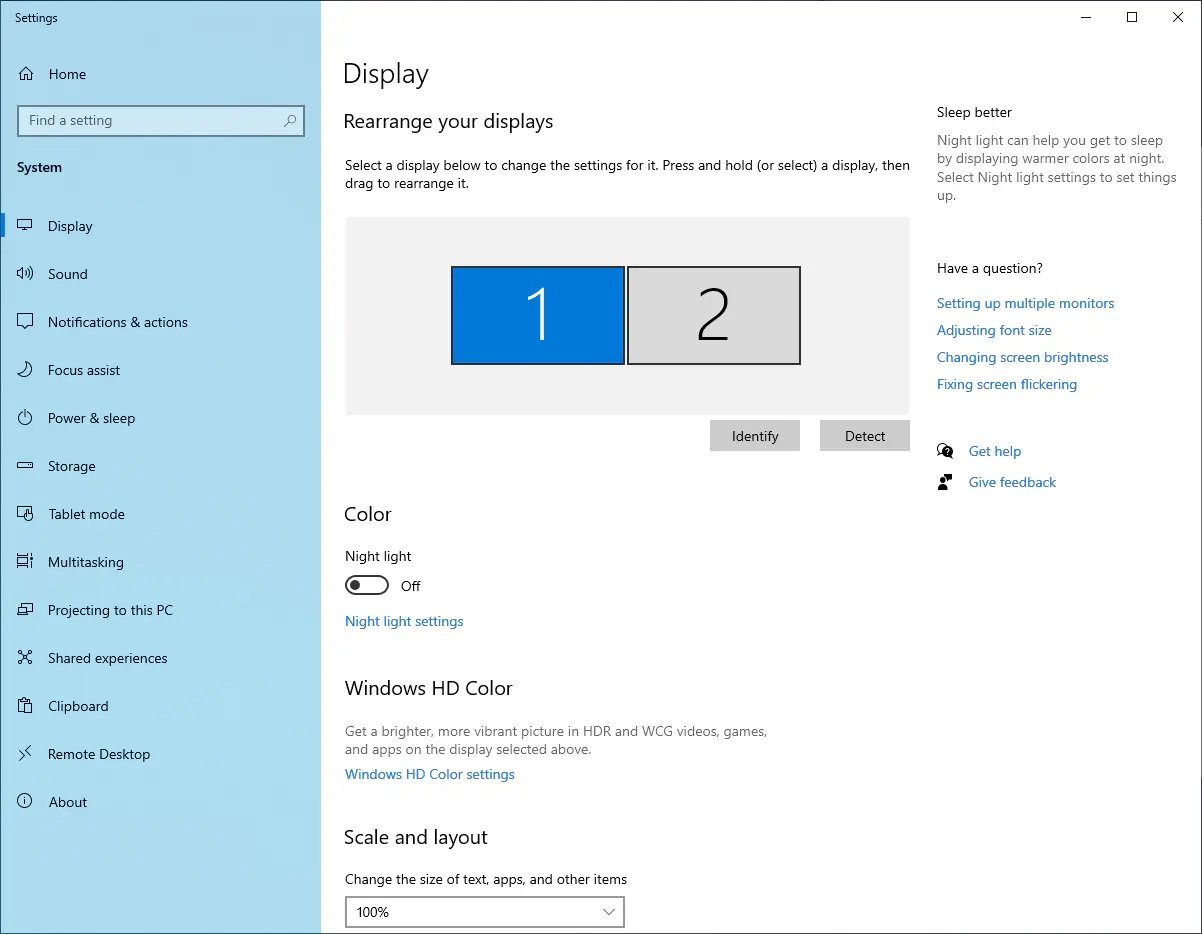Click the Get help icon
The height and width of the screenshot is (934, 1202).
[x=944, y=451]
